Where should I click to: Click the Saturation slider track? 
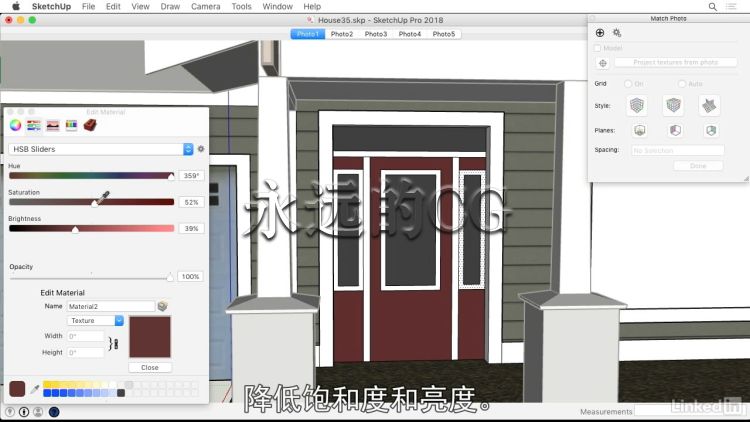[x=91, y=202]
